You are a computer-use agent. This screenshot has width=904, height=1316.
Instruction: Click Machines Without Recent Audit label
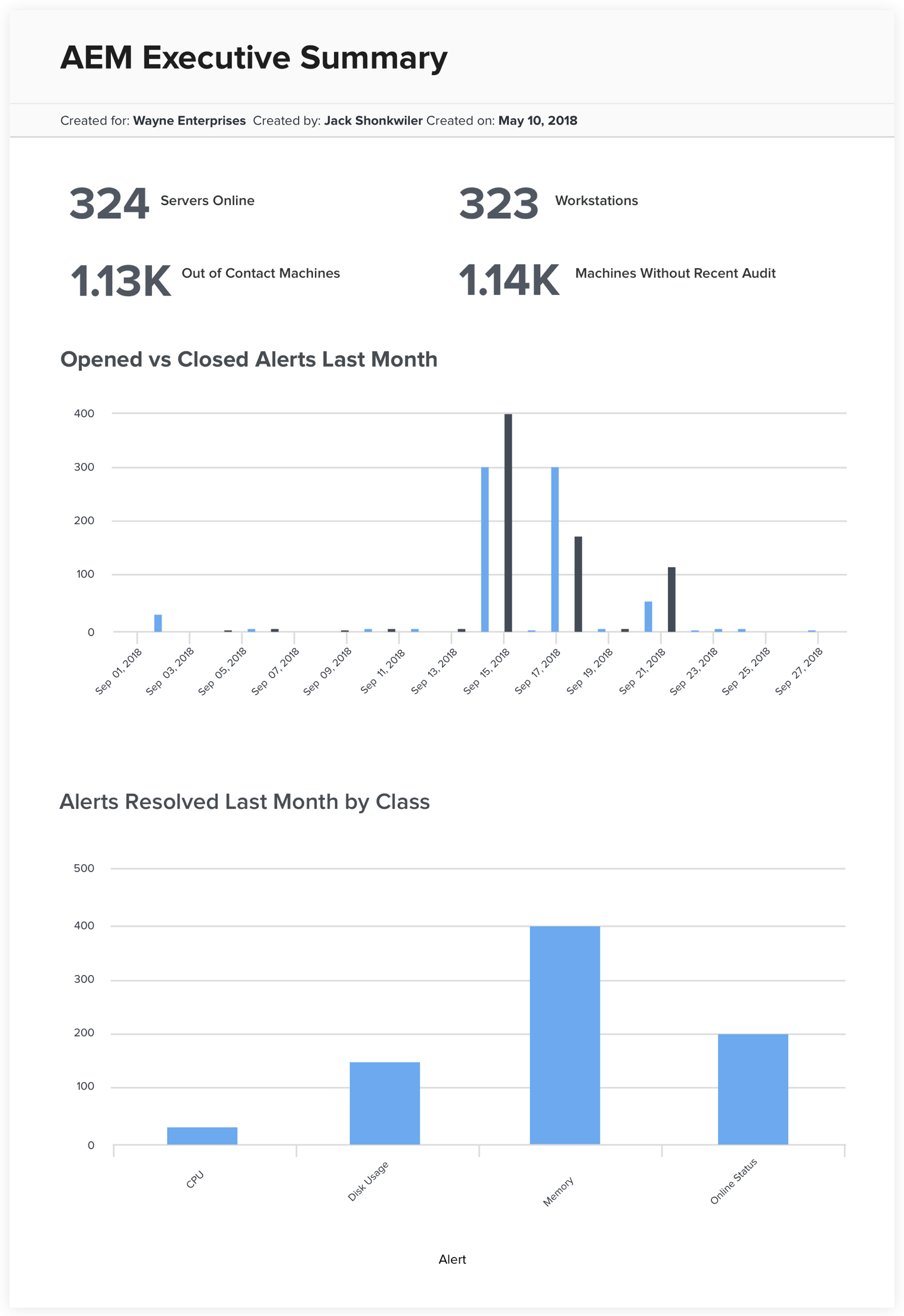[x=675, y=273]
